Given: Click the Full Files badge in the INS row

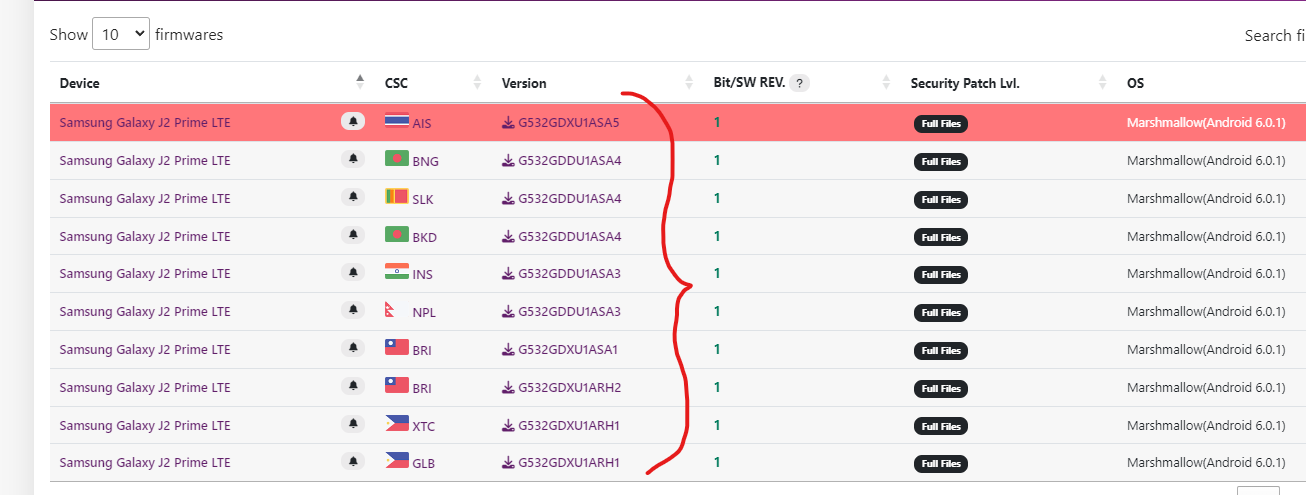Looking at the screenshot, I should click(x=940, y=275).
